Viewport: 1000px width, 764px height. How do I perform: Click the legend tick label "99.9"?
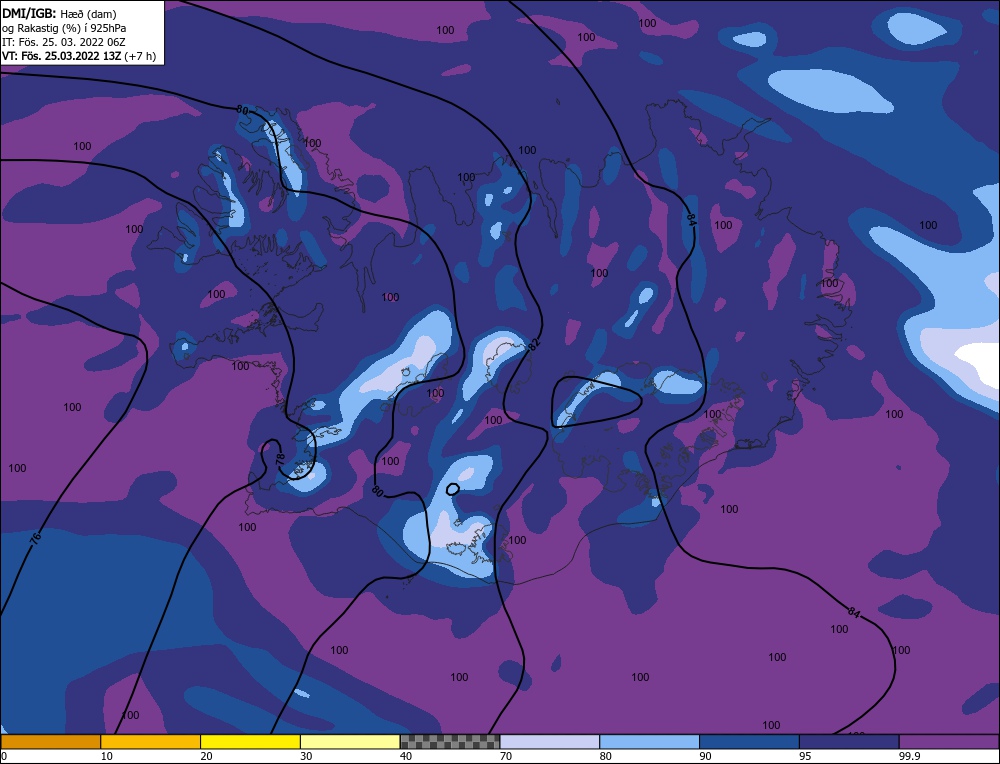pos(909,756)
